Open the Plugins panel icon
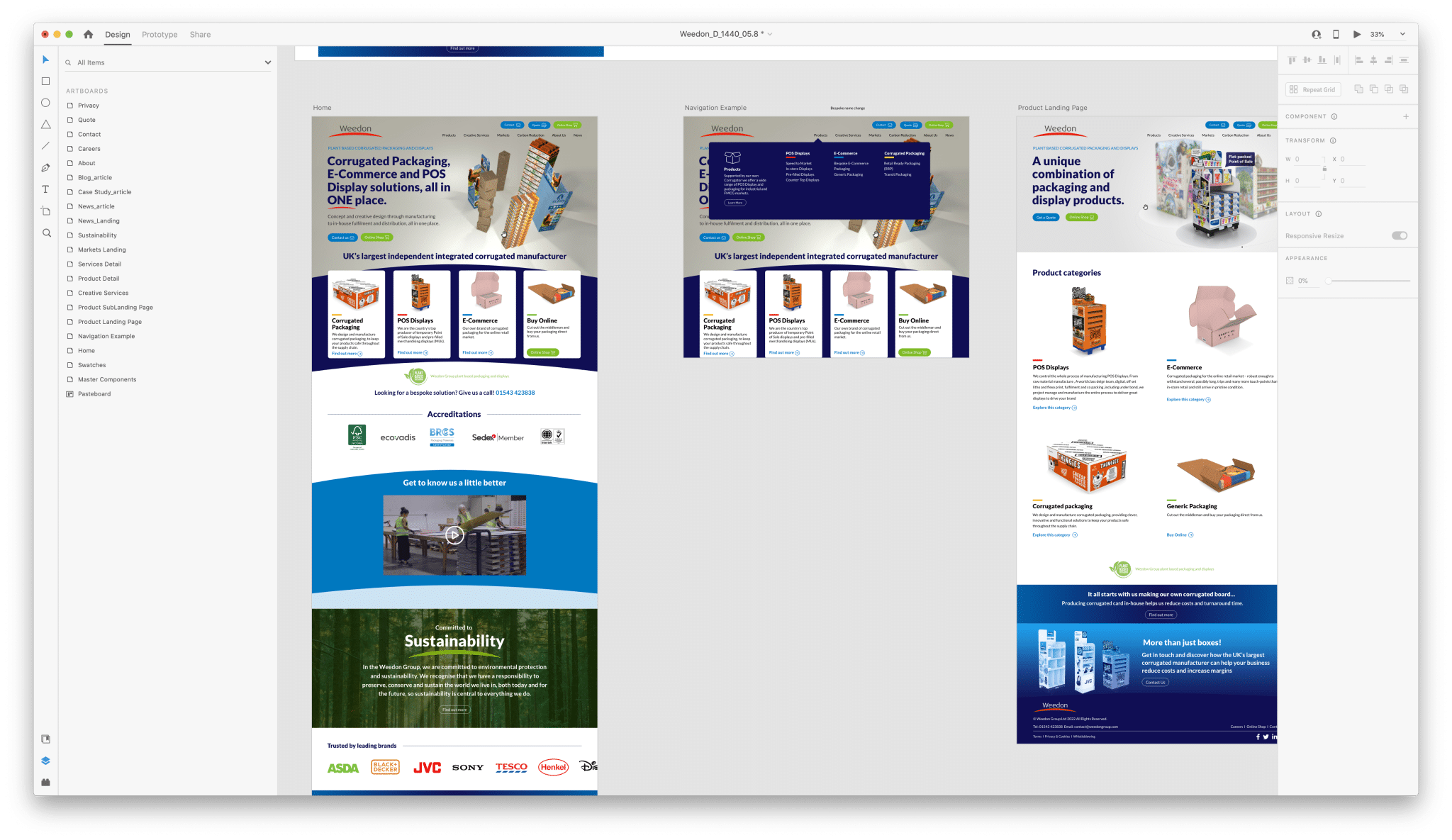 pos(45,783)
